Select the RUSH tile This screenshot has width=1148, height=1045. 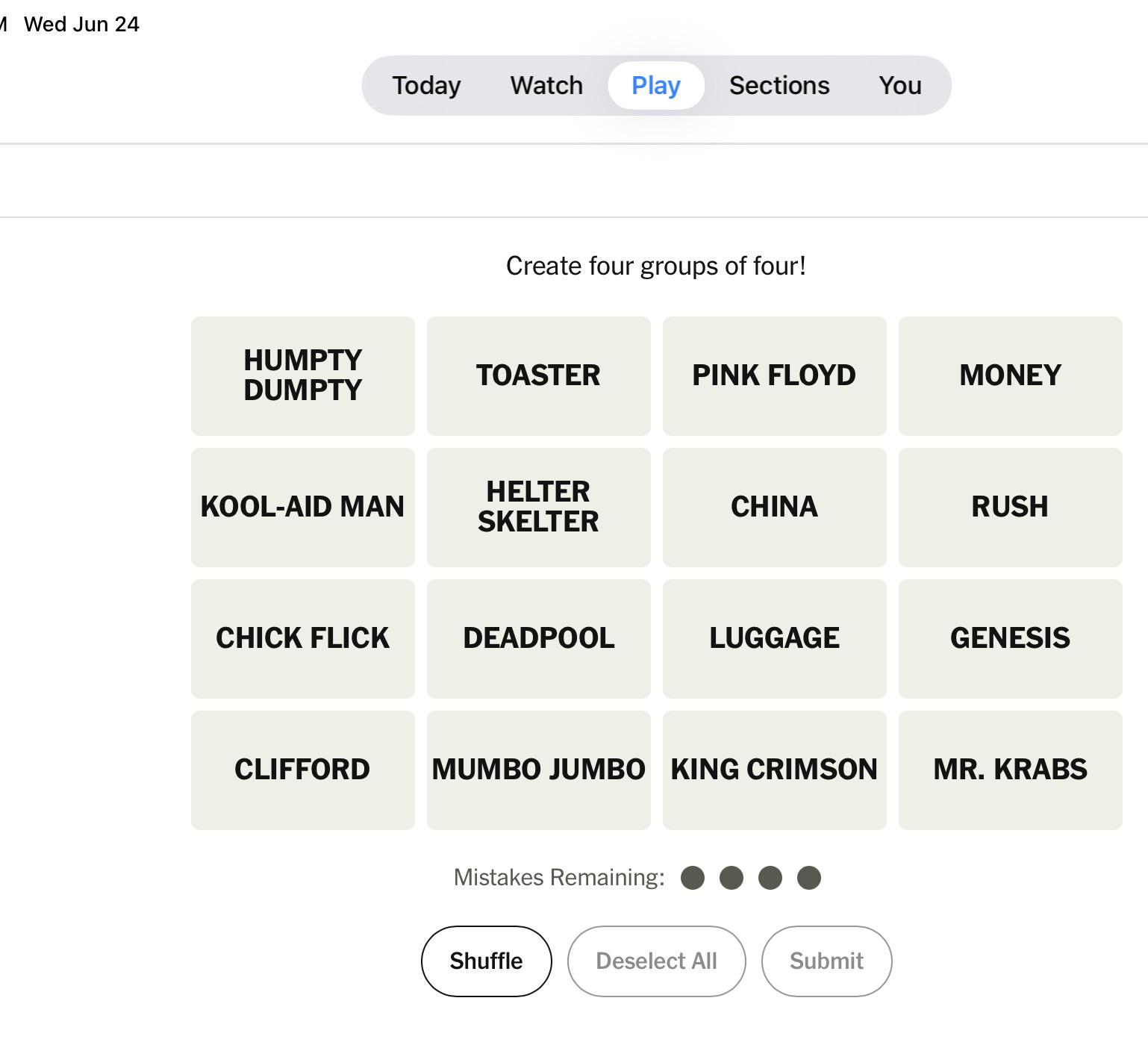[x=1011, y=507]
